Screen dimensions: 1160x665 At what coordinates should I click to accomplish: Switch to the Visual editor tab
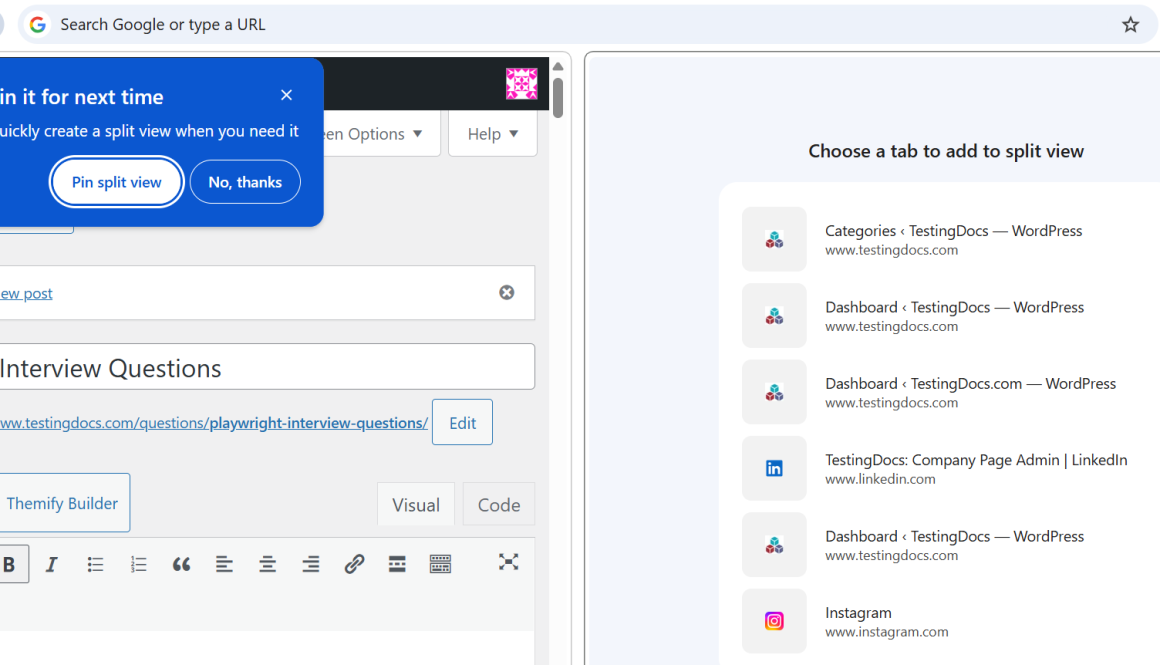tap(416, 505)
